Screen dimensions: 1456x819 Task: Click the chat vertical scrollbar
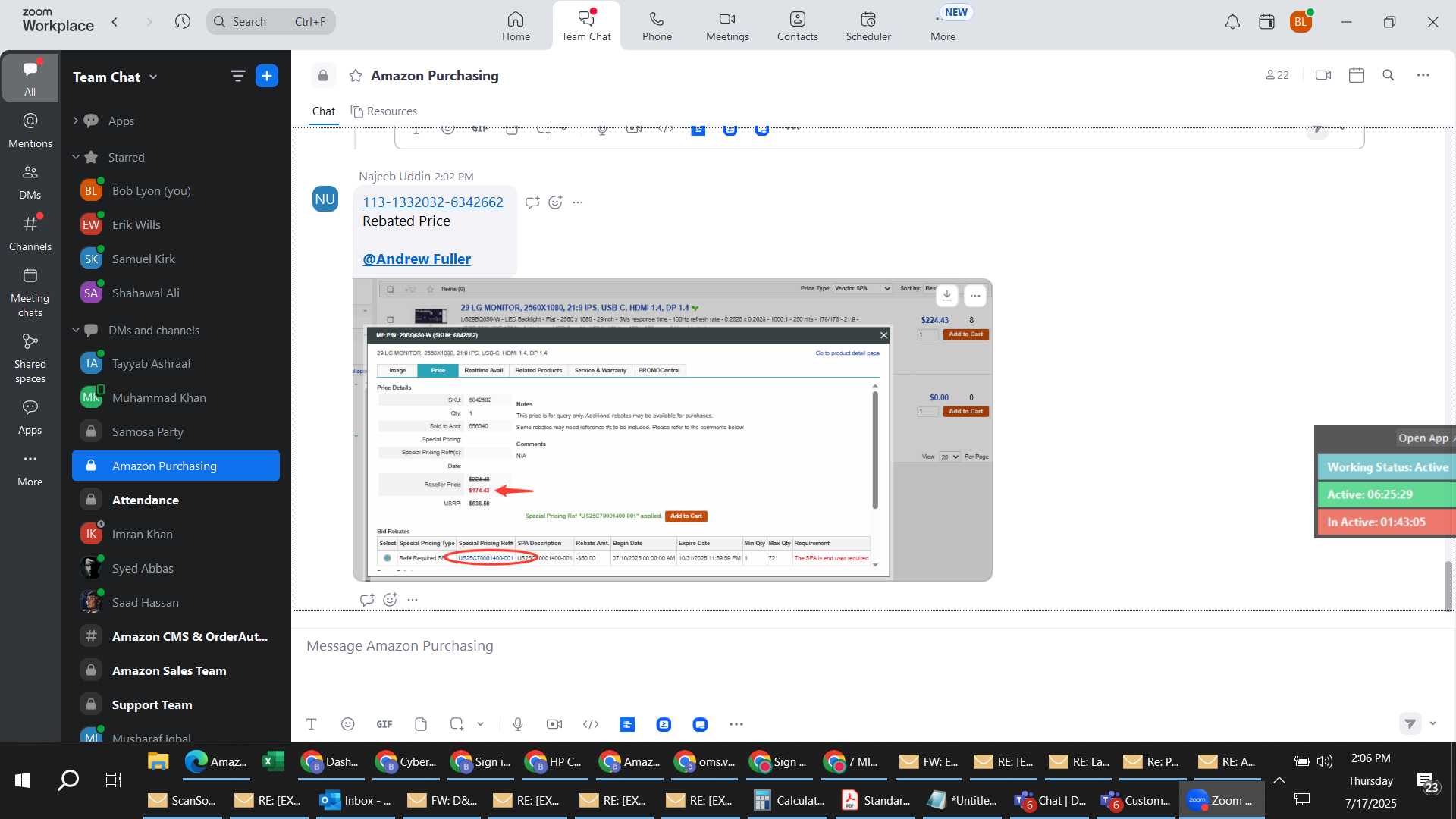(x=1448, y=585)
